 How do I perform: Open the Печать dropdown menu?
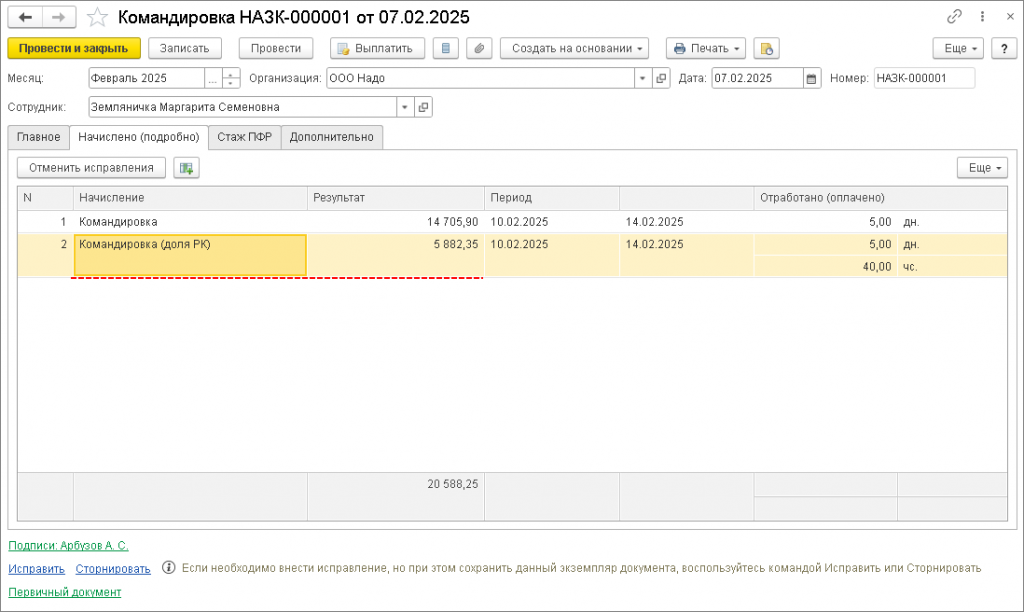point(706,48)
